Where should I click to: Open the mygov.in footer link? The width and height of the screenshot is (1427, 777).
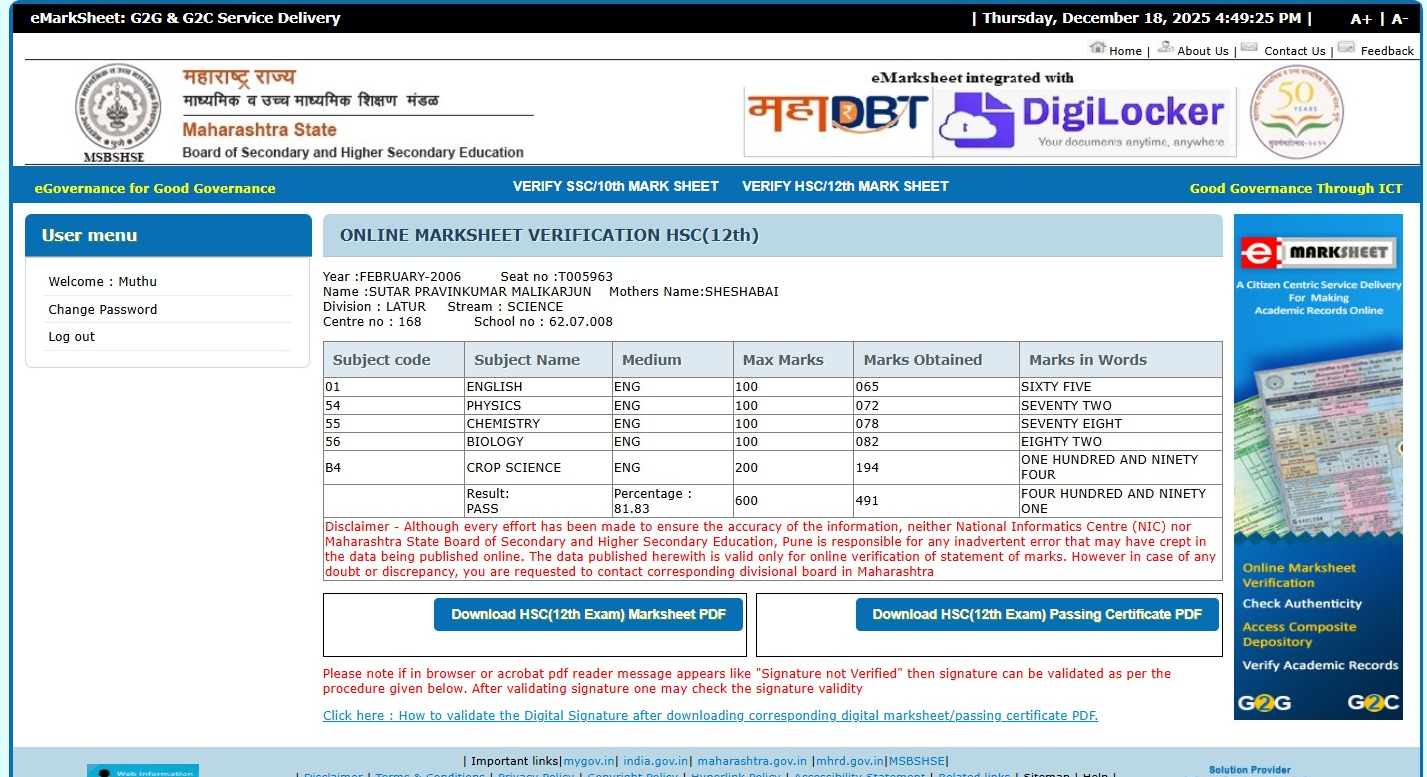tap(589, 761)
